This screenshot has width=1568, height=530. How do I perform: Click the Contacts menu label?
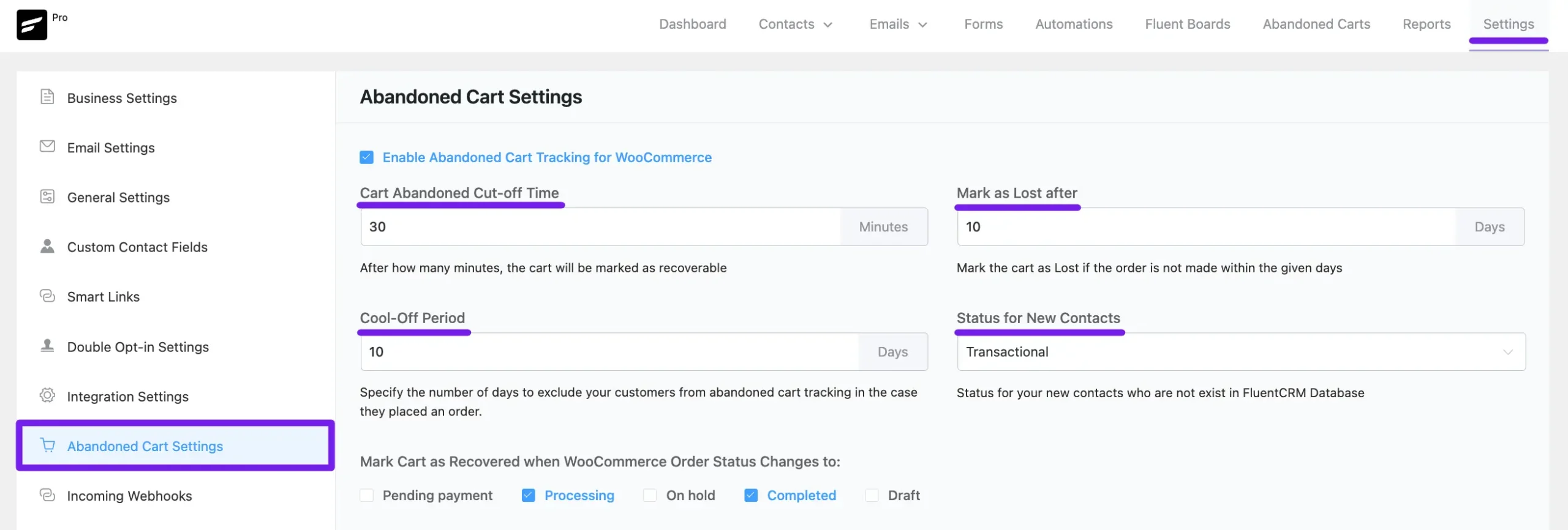click(x=786, y=24)
